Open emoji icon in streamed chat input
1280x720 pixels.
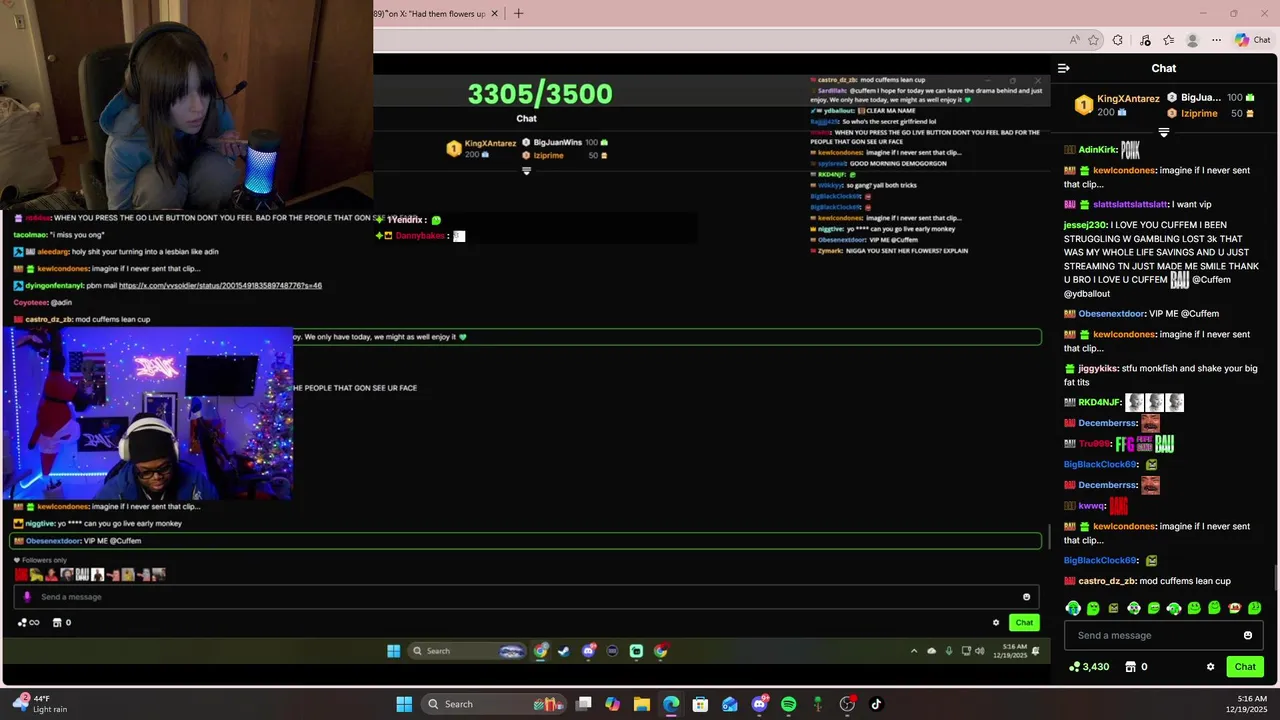(x=1026, y=597)
